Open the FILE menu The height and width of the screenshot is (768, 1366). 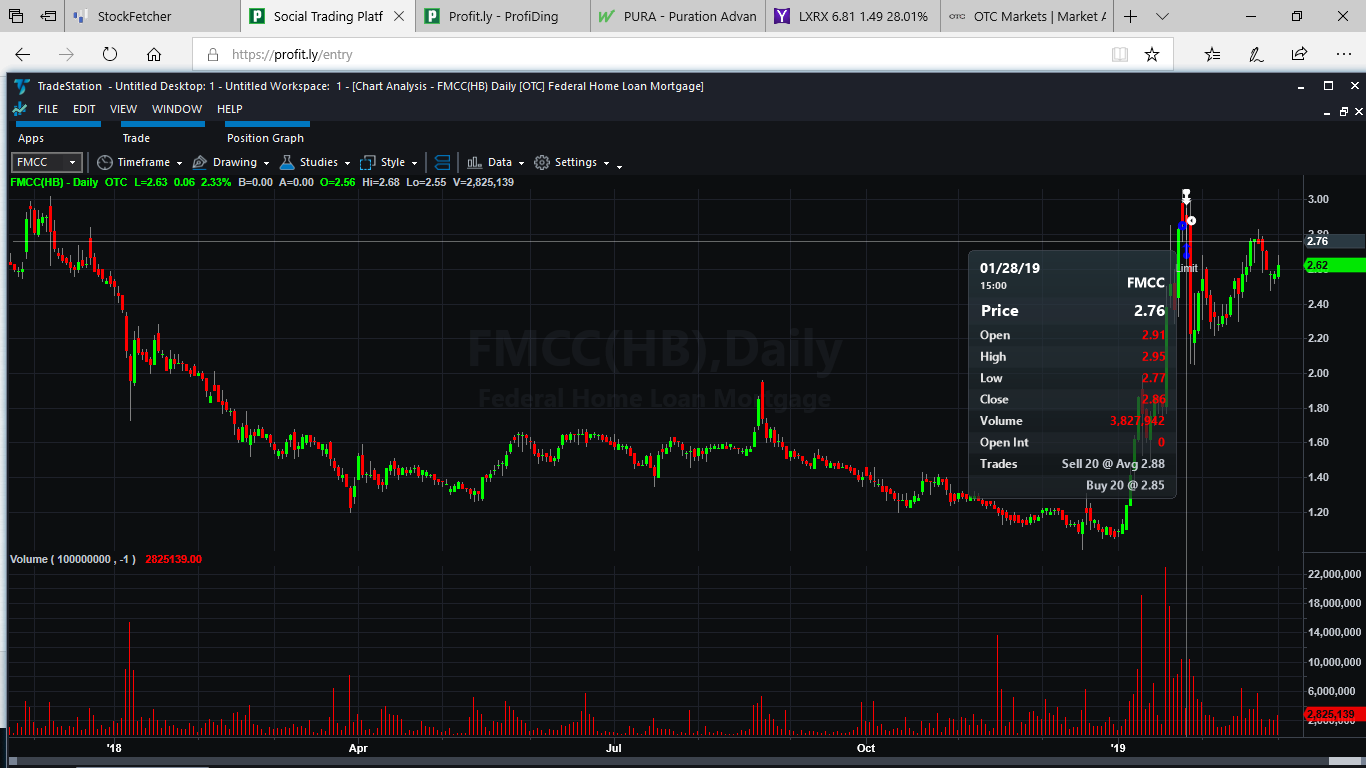click(x=48, y=109)
